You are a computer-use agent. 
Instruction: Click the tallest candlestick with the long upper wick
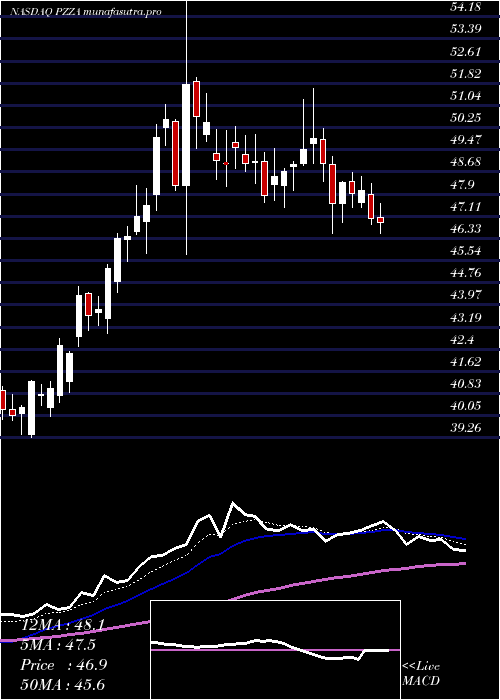click(186, 134)
